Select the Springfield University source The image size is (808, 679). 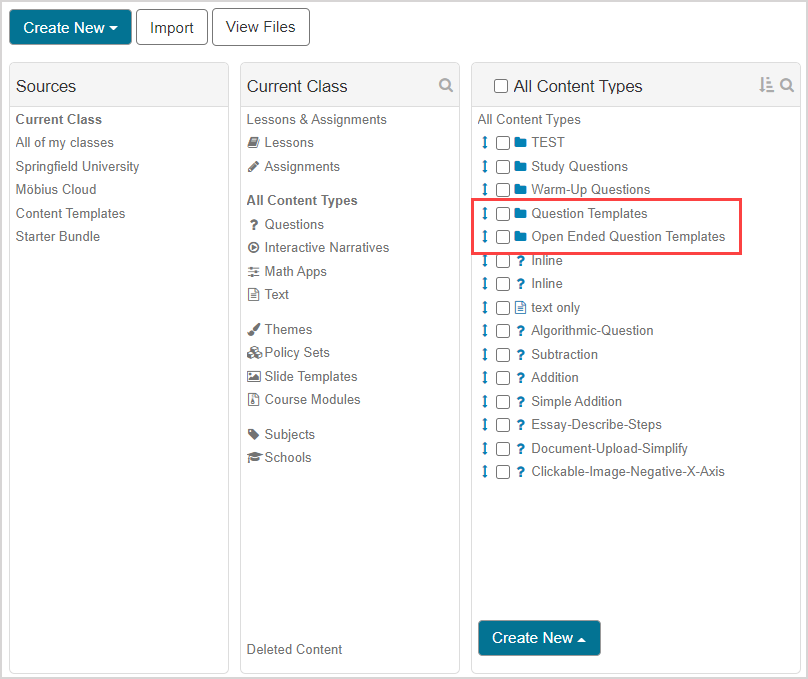[x=77, y=166]
